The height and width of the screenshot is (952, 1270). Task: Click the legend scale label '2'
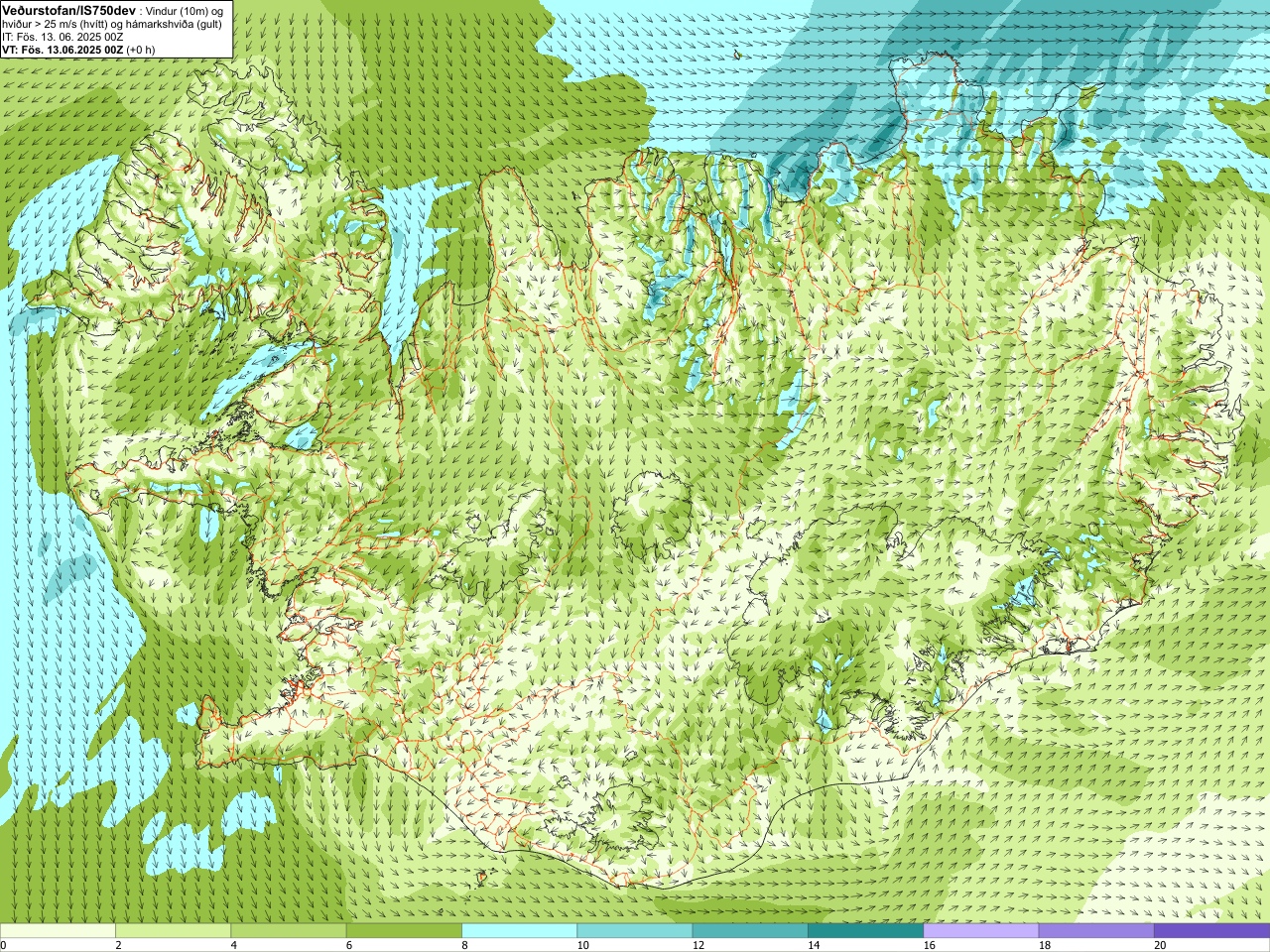[118, 945]
